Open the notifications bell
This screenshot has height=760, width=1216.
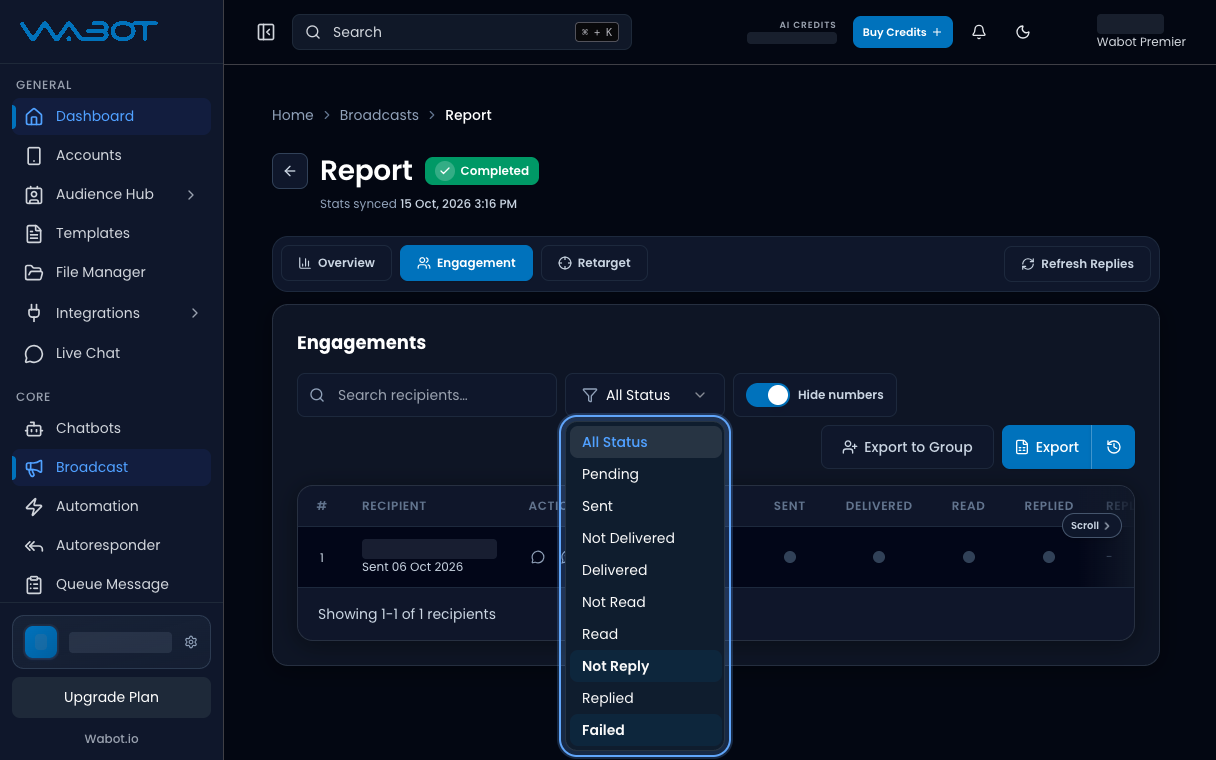click(979, 32)
